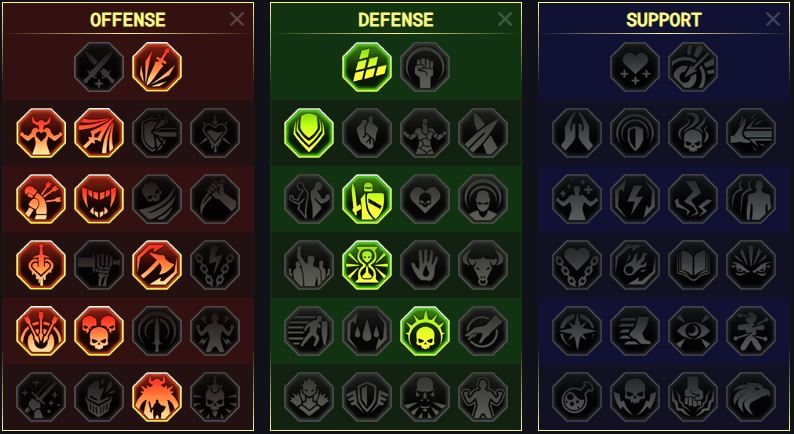This screenshot has height=434, width=794.
Task: Toggle the active glowing skull defense mastery
Action: point(425,331)
